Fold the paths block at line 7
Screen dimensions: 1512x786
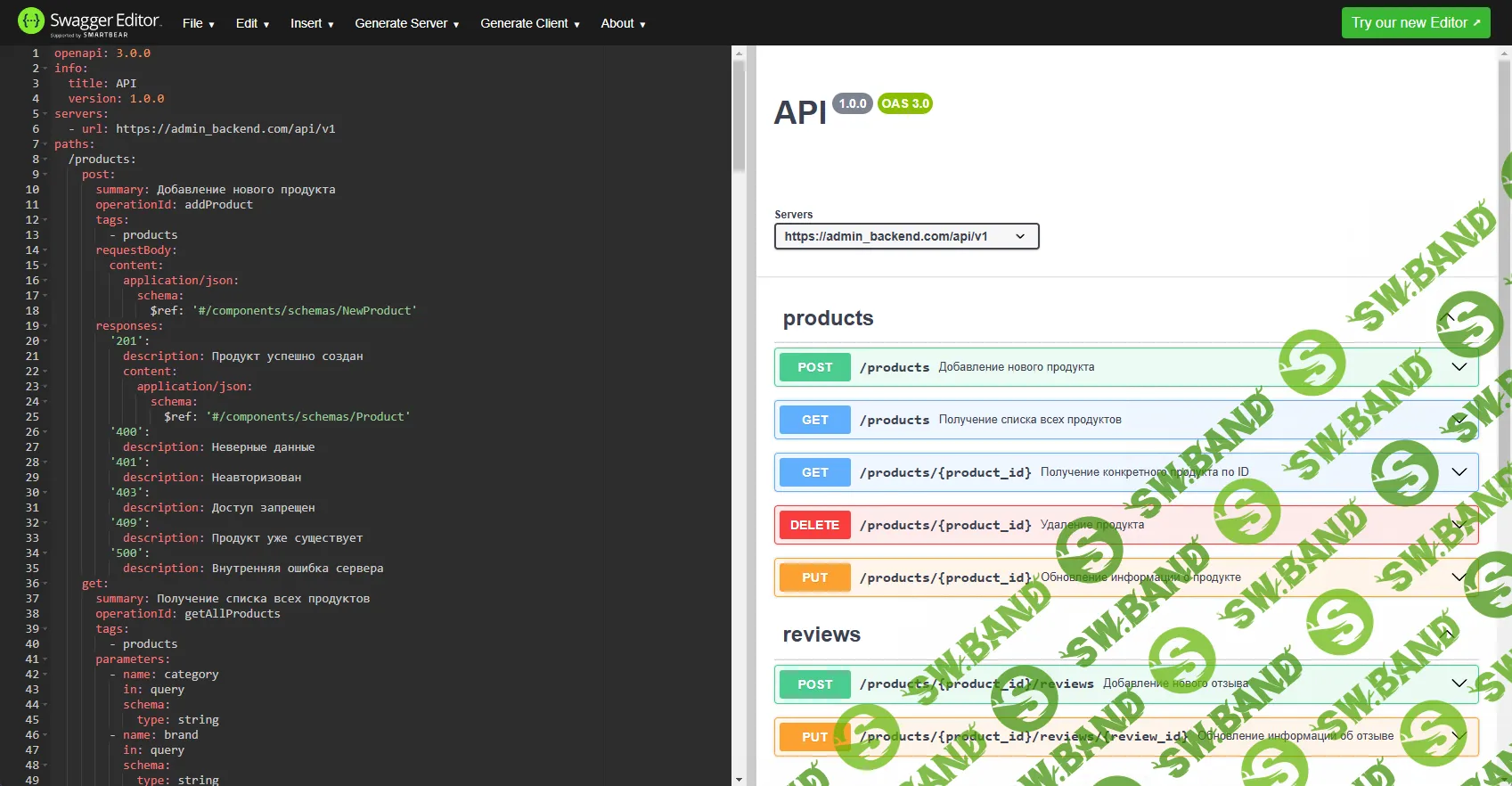click(x=45, y=144)
